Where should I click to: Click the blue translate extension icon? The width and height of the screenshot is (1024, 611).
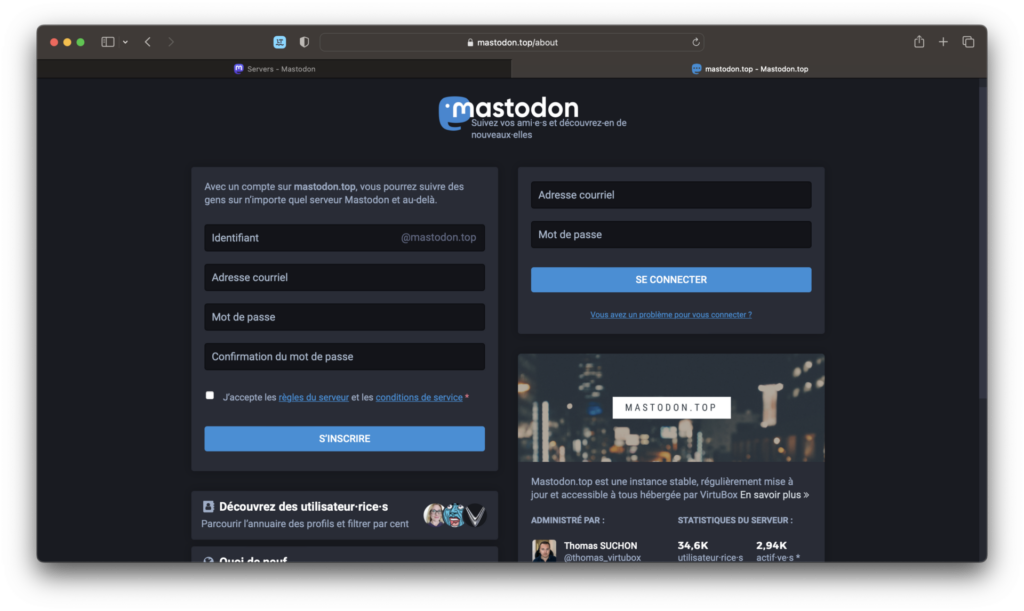[280, 42]
